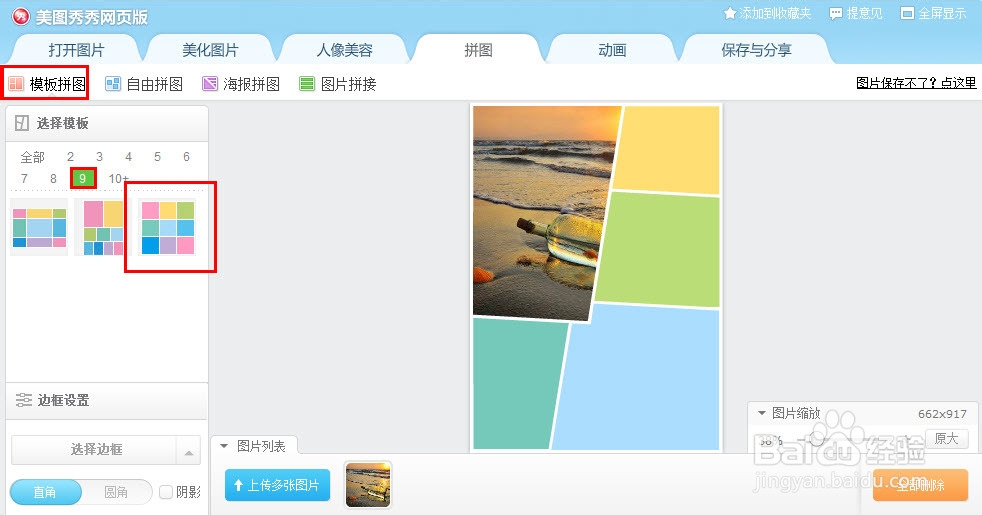Select the 直角 square corner option
982x515 pixels.
tap(46, 492)
